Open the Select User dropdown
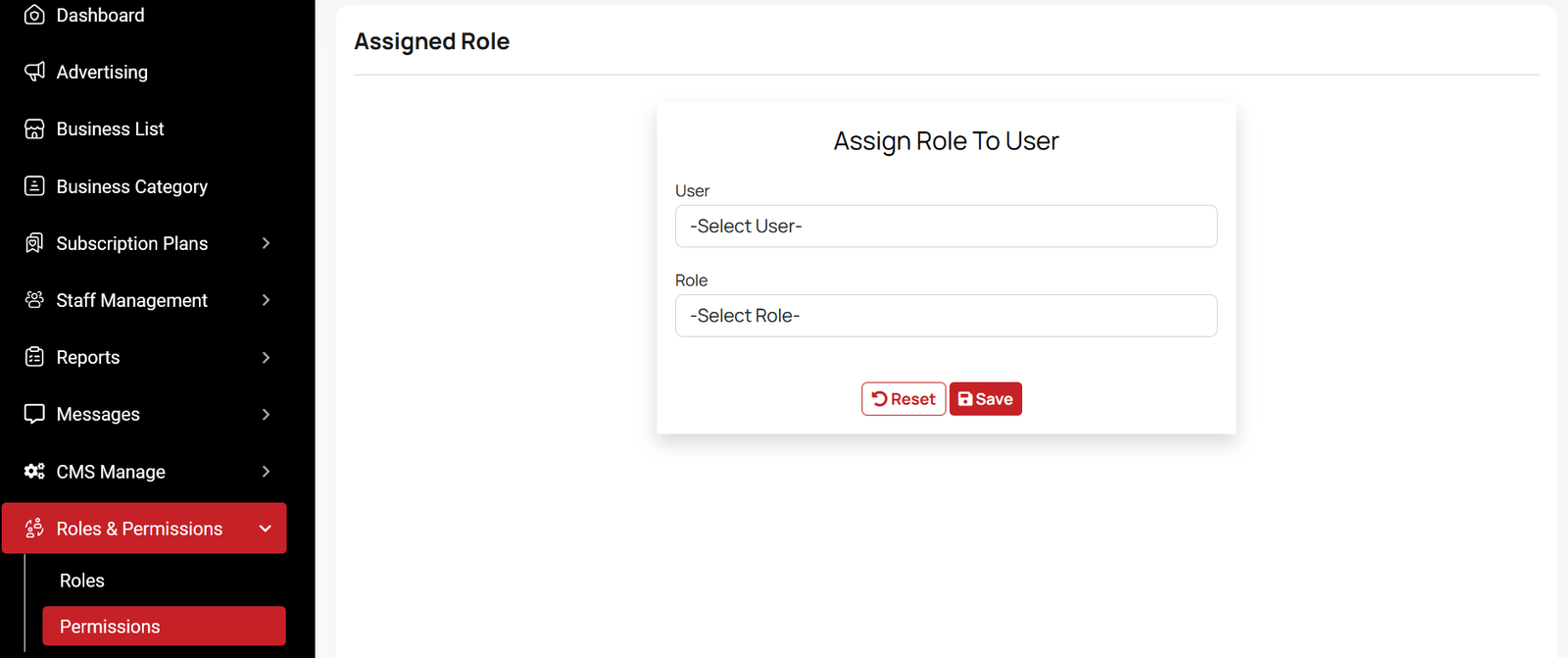Viewport: 1568px width, 658px height. 946,227
